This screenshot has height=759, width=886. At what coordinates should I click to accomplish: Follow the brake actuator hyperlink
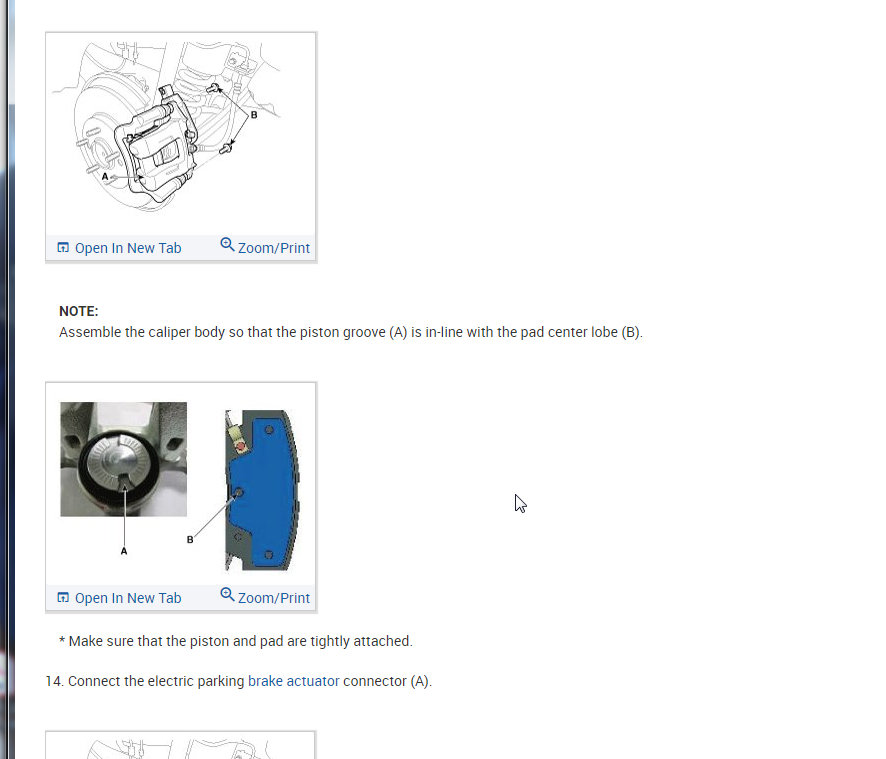point(294,681)
